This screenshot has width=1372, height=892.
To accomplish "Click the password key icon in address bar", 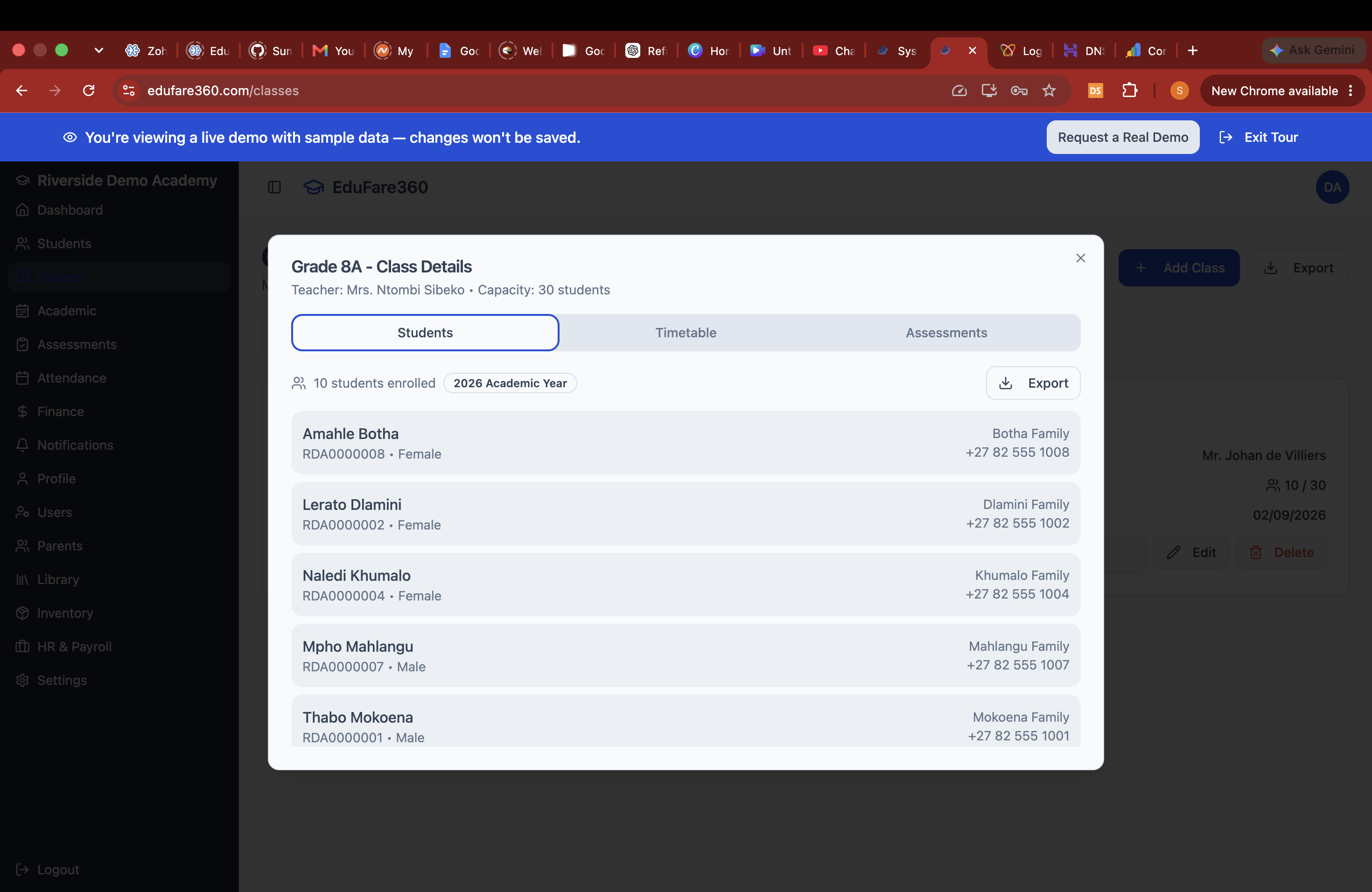I will (1019, 91).
